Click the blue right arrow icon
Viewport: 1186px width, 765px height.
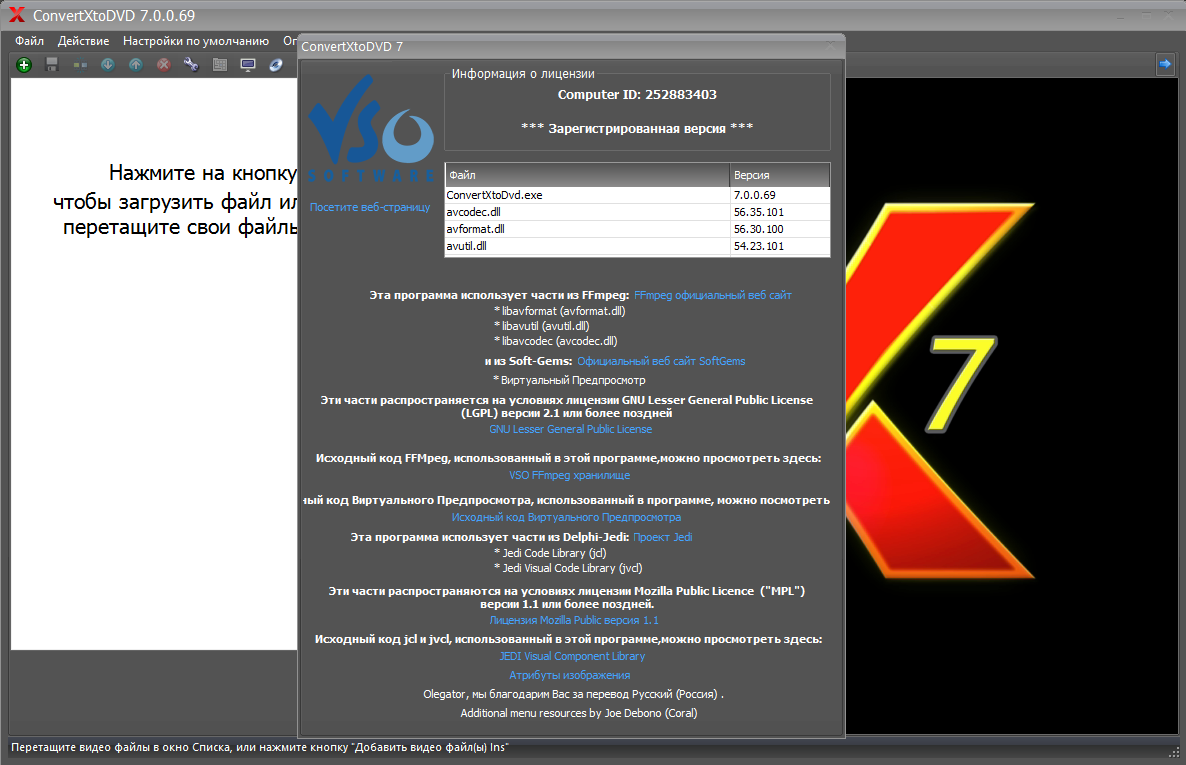click(x=1165, y=64)
